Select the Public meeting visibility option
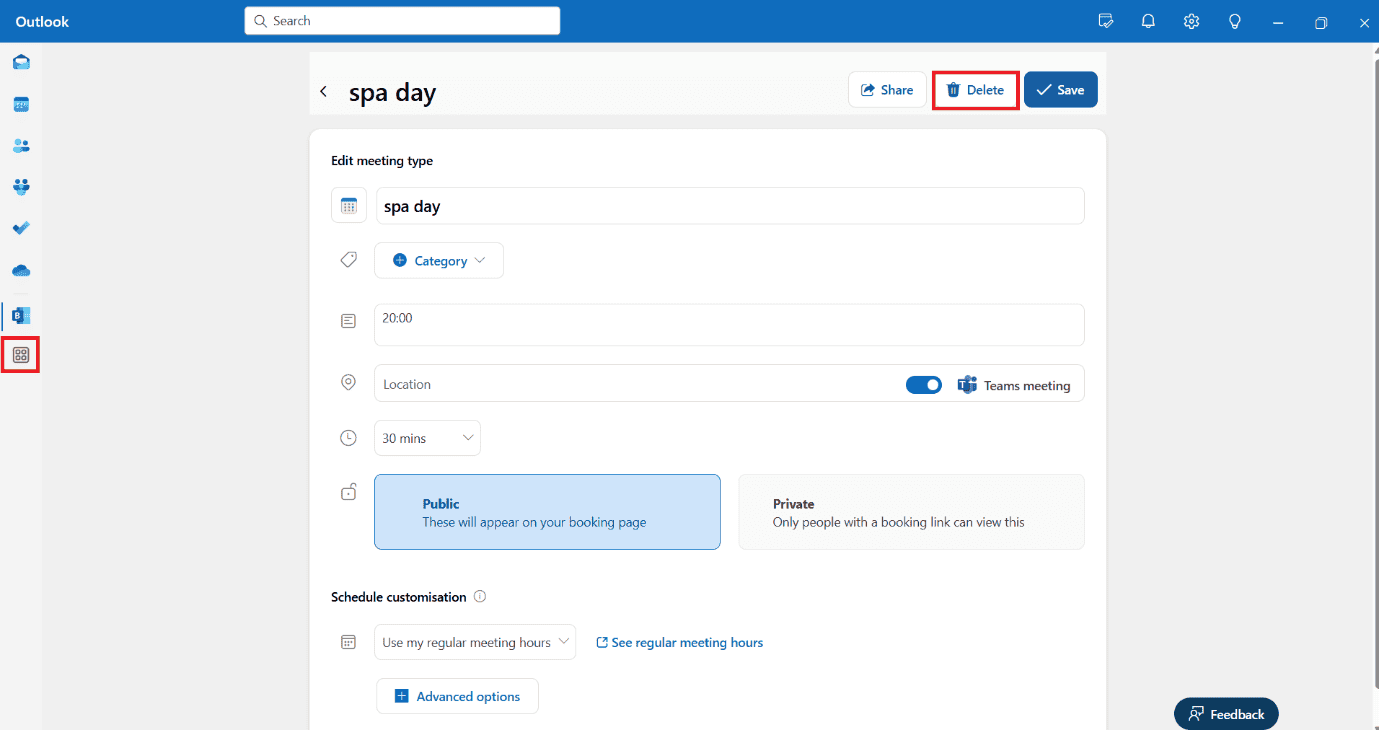 (x=547, y=511)
